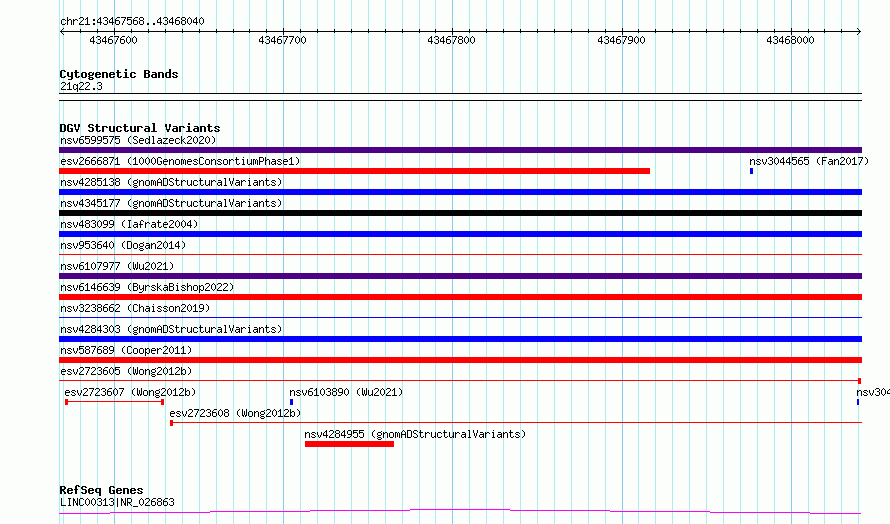Select the purple nsv6599575 variant bar
Image resolution: width=890 pixels, height=524 pixels.
pos(460,150)
